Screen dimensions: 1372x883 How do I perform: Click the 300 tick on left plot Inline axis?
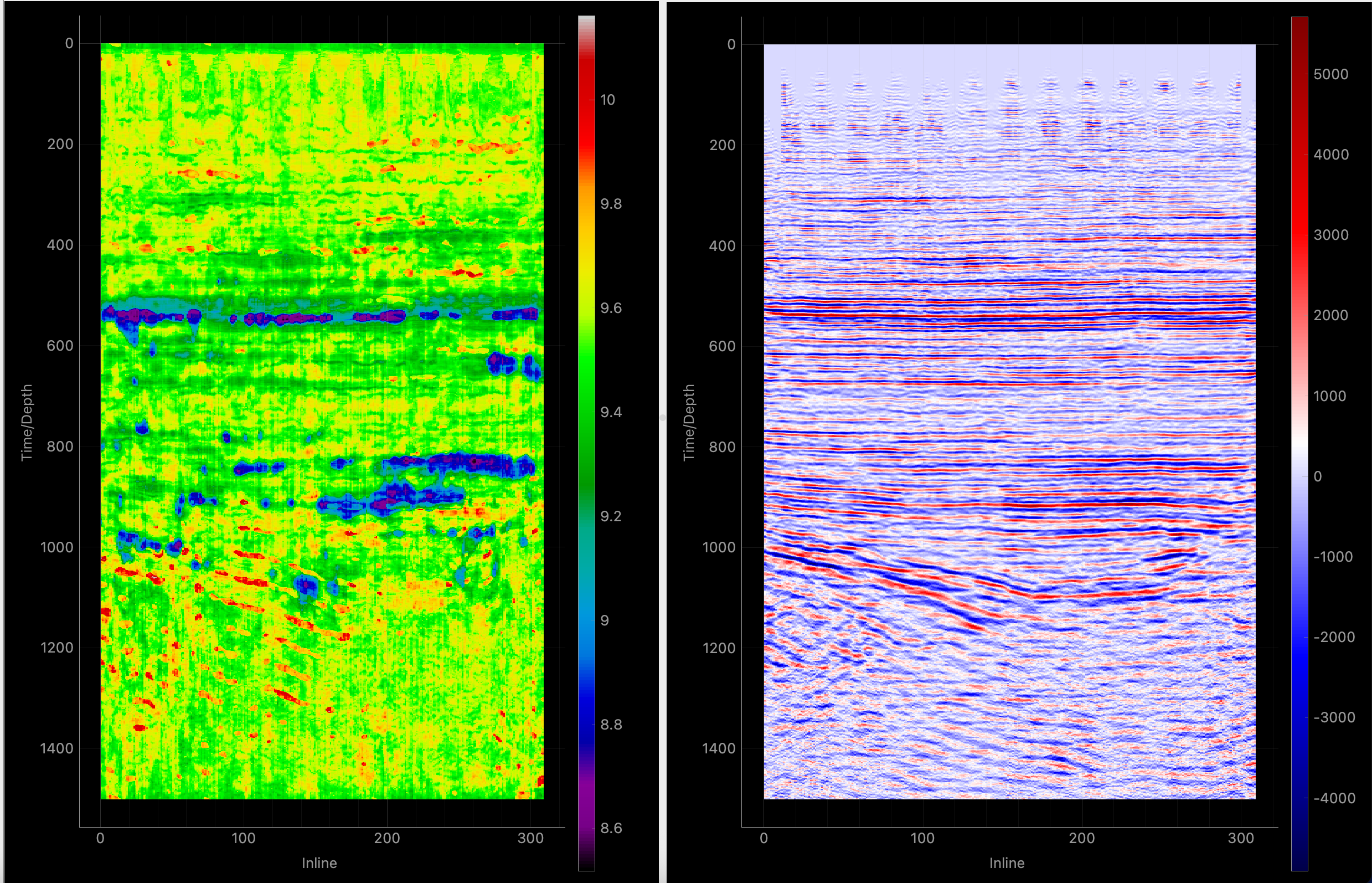click(x=532, y=839)
